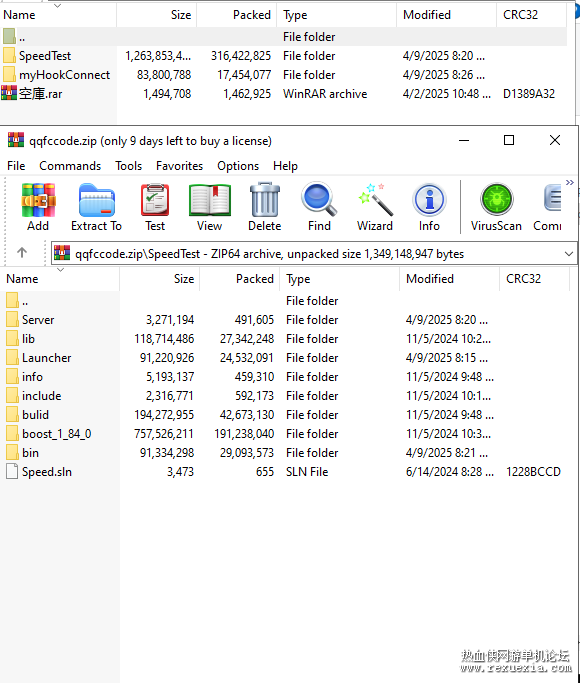580x683 pixels.
Task: Open the View book icon
Action: [209, 200]
